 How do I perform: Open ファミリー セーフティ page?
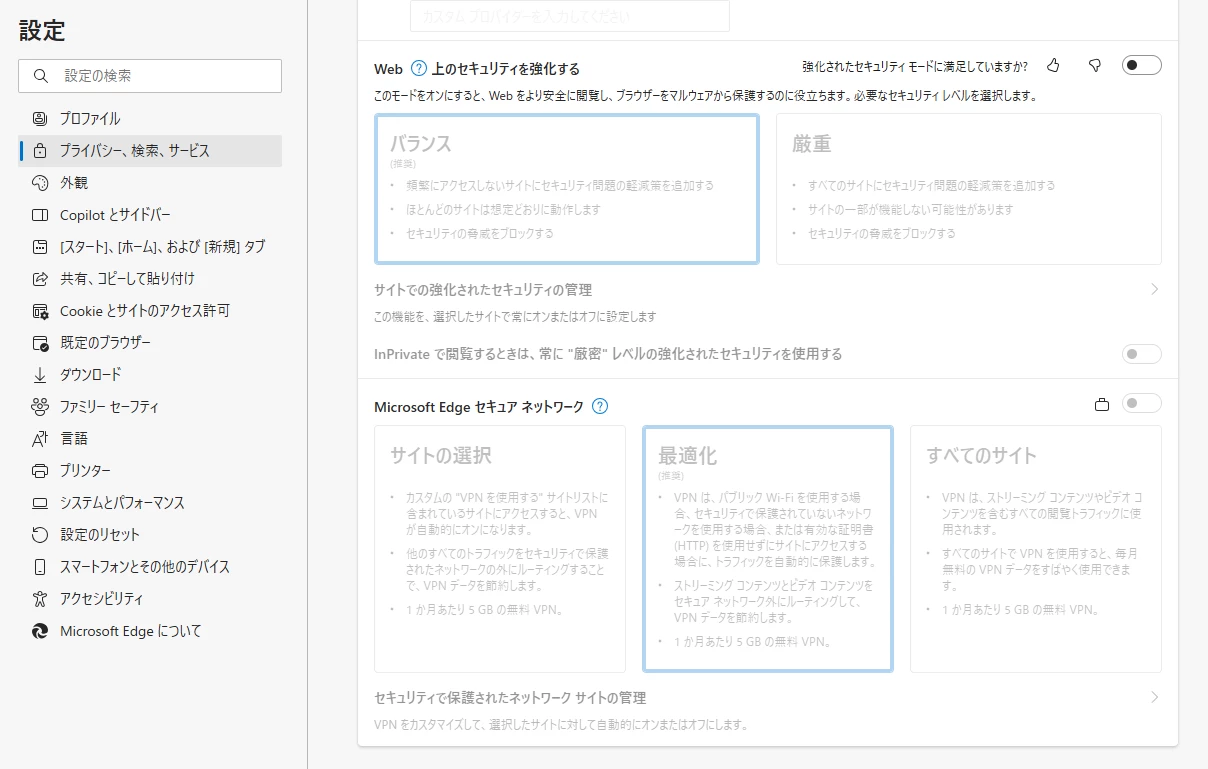(150, 407)
